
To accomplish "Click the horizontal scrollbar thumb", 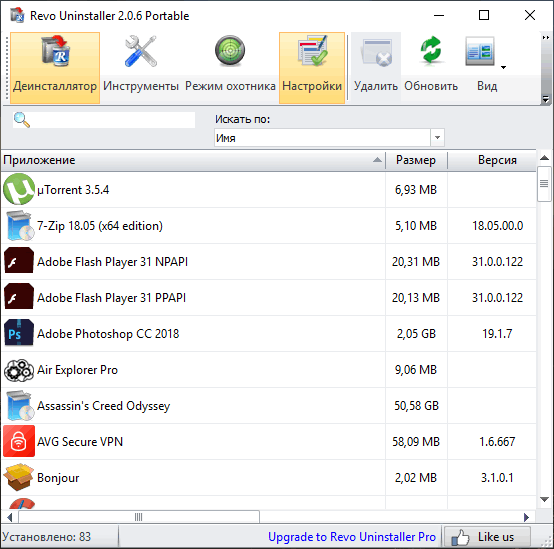I will click(139, 517).
